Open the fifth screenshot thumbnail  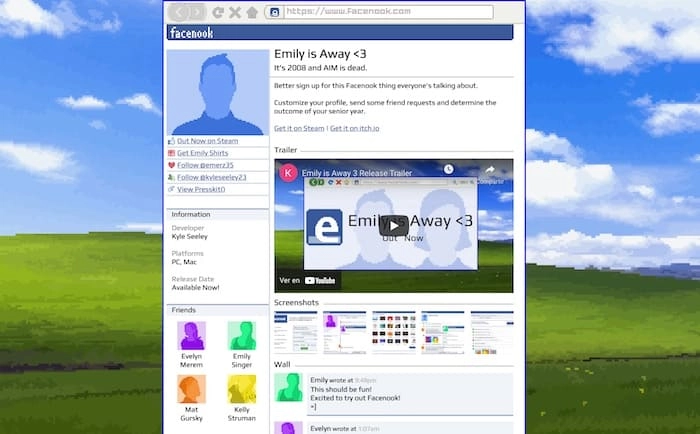(x=492, y=332)
